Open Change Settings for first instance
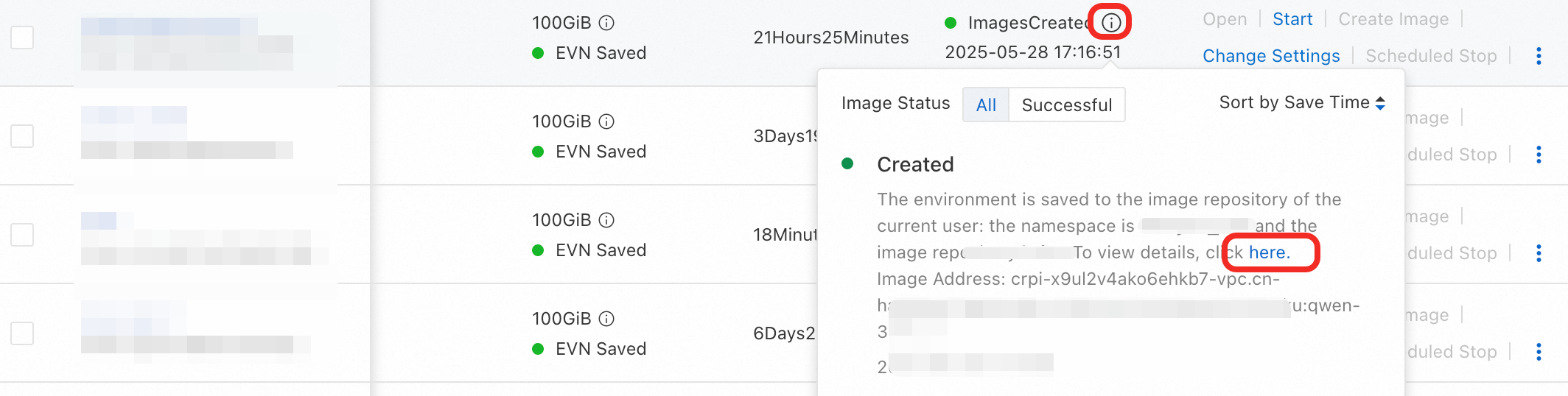 click(1271, 56)
